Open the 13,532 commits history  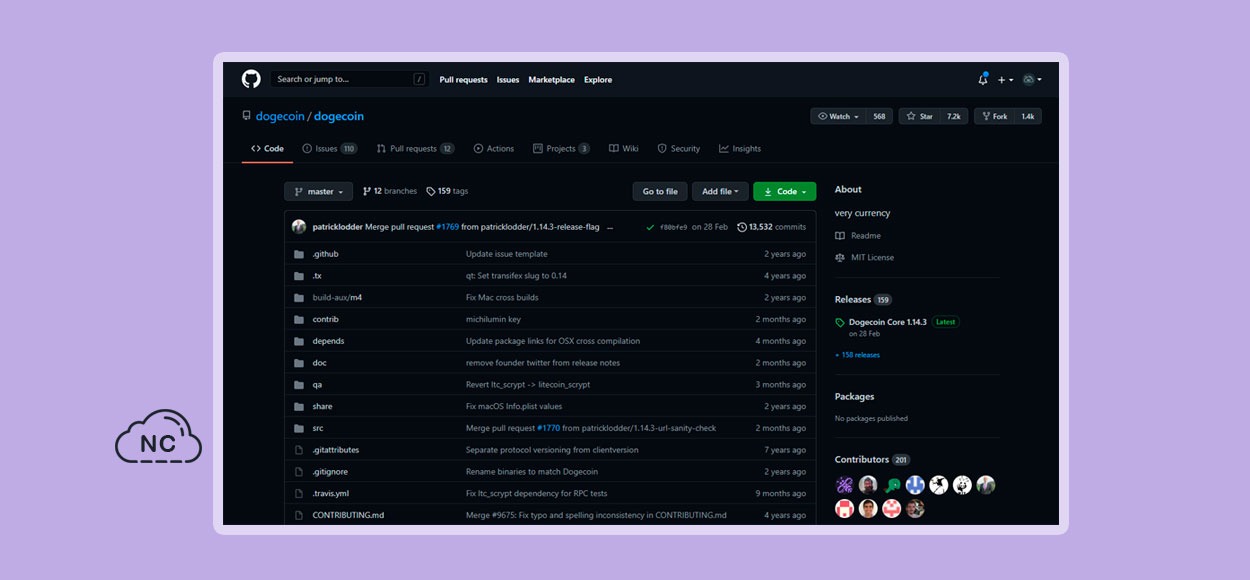[771, 227]
